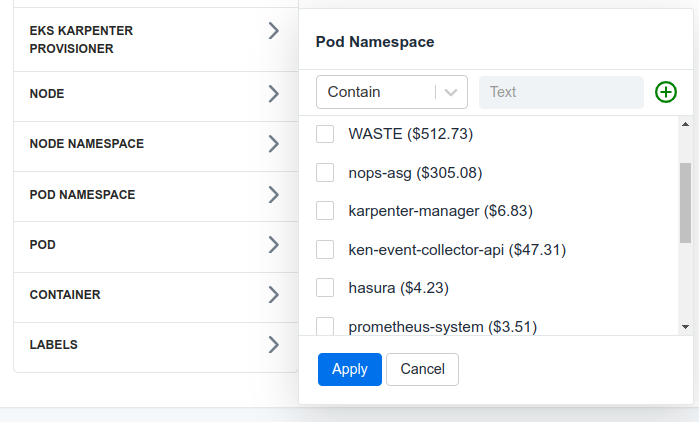Click the prometheus-system ($3.51) label text
The width and height of the screenshot is (699, 422).
coord(443,327)
